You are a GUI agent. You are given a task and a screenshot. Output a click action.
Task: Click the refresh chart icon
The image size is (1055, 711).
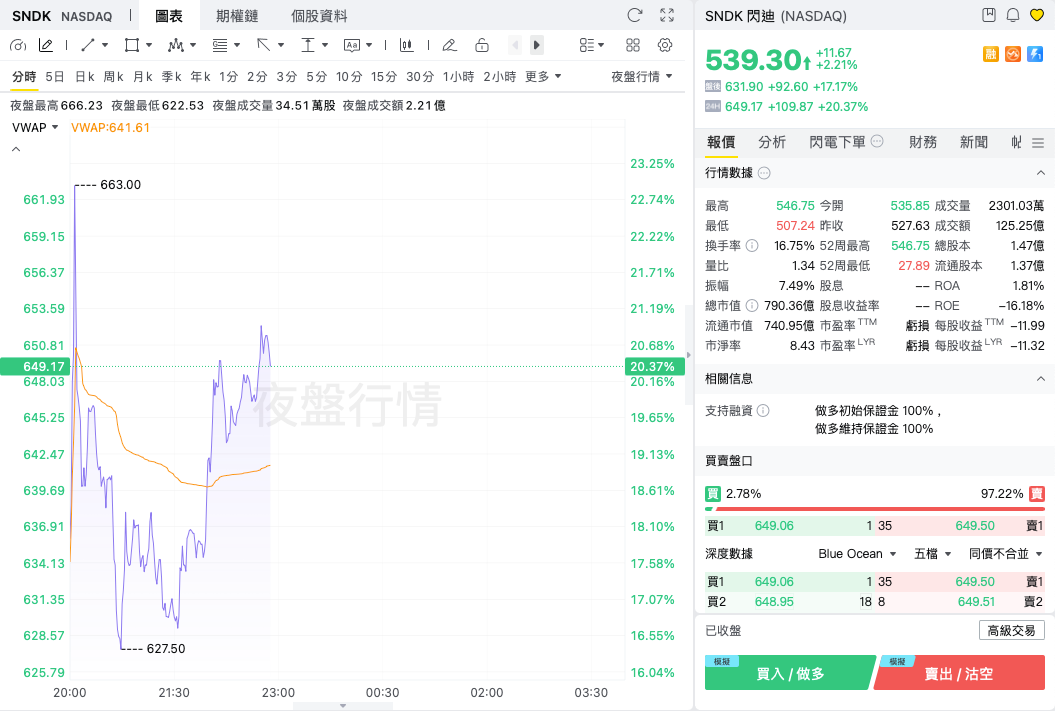[634, 15]
